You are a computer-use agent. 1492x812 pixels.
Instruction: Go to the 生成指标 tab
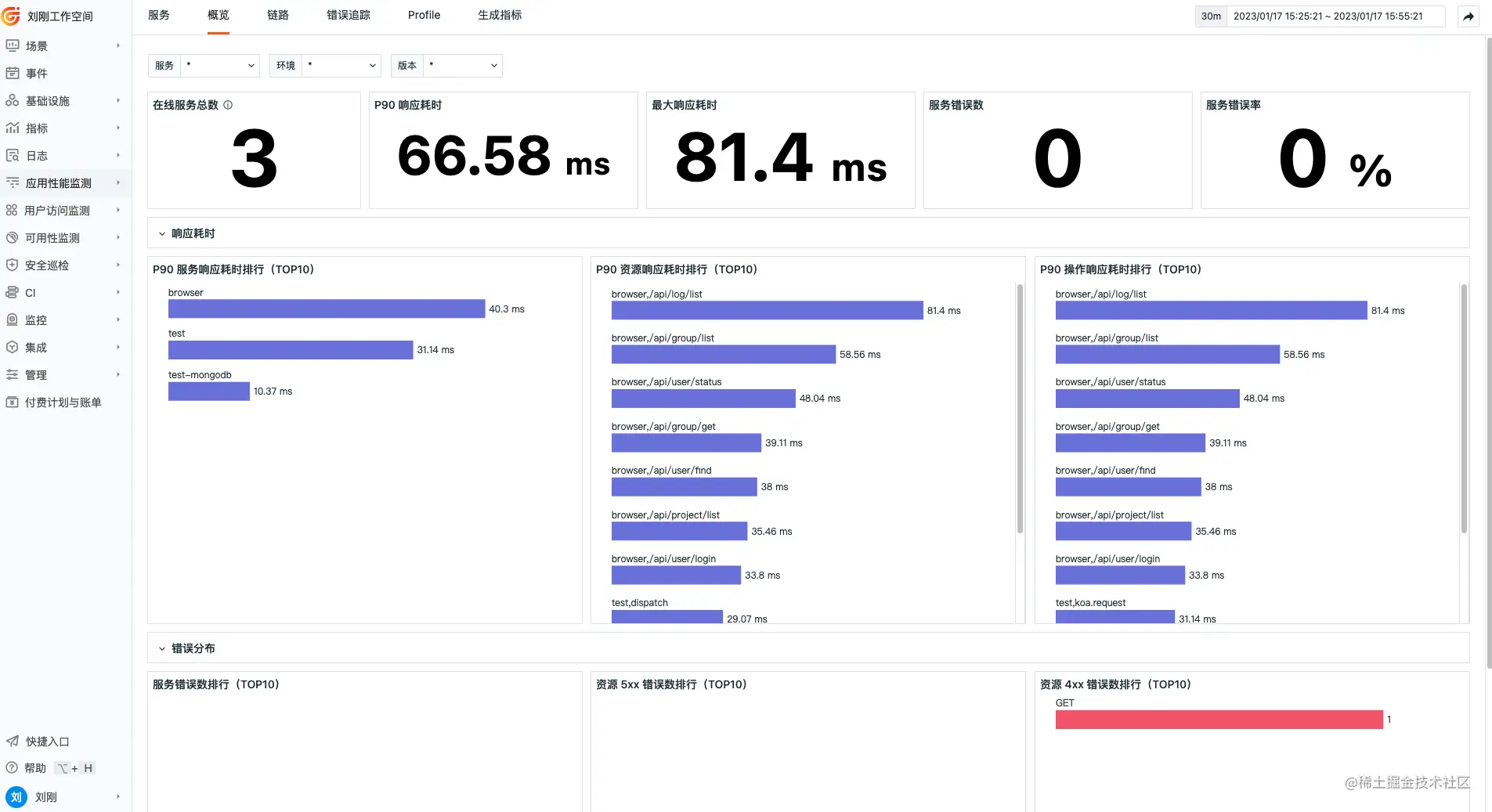(x=500, y=15)
